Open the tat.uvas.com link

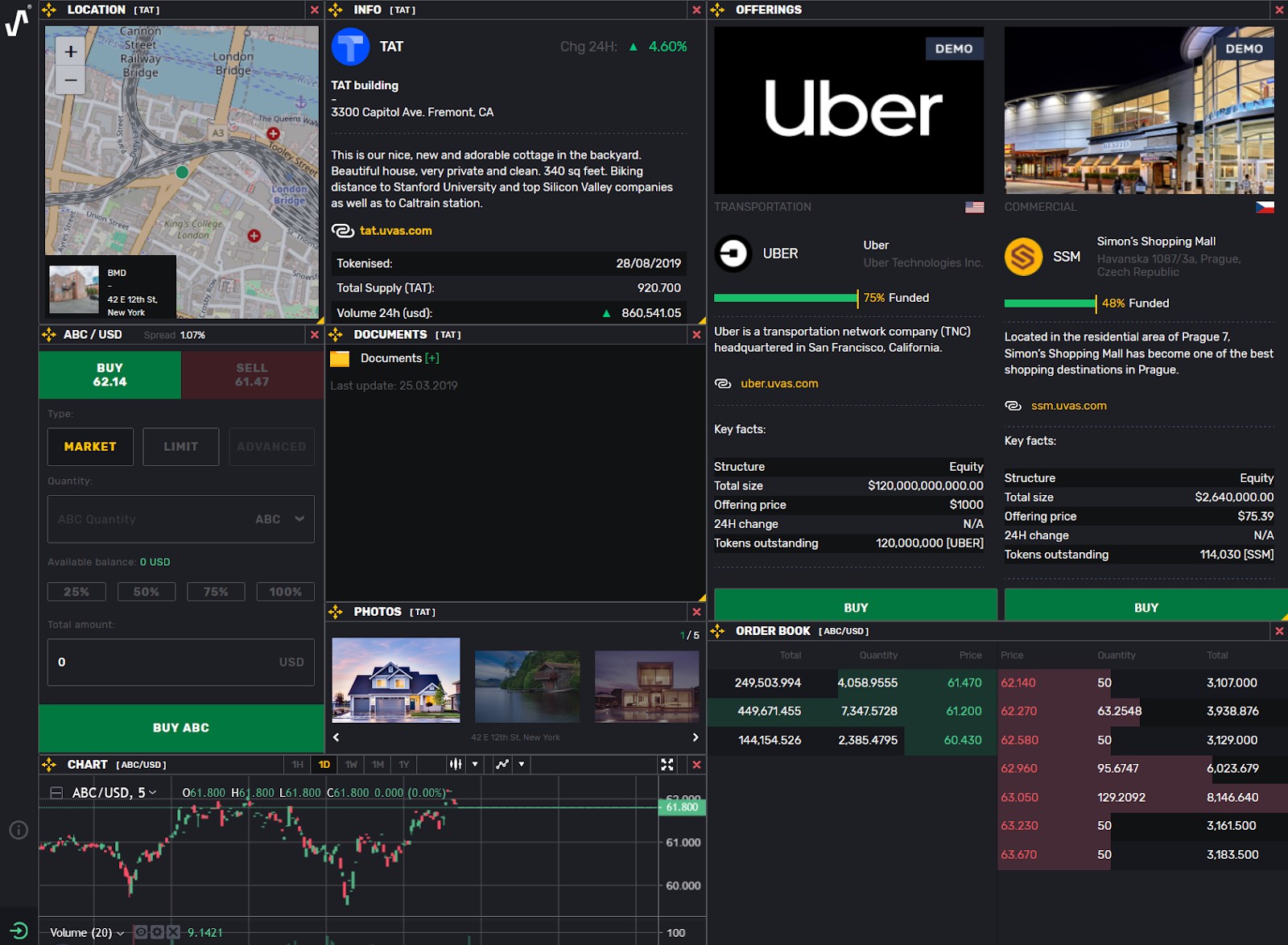(395, 231)
